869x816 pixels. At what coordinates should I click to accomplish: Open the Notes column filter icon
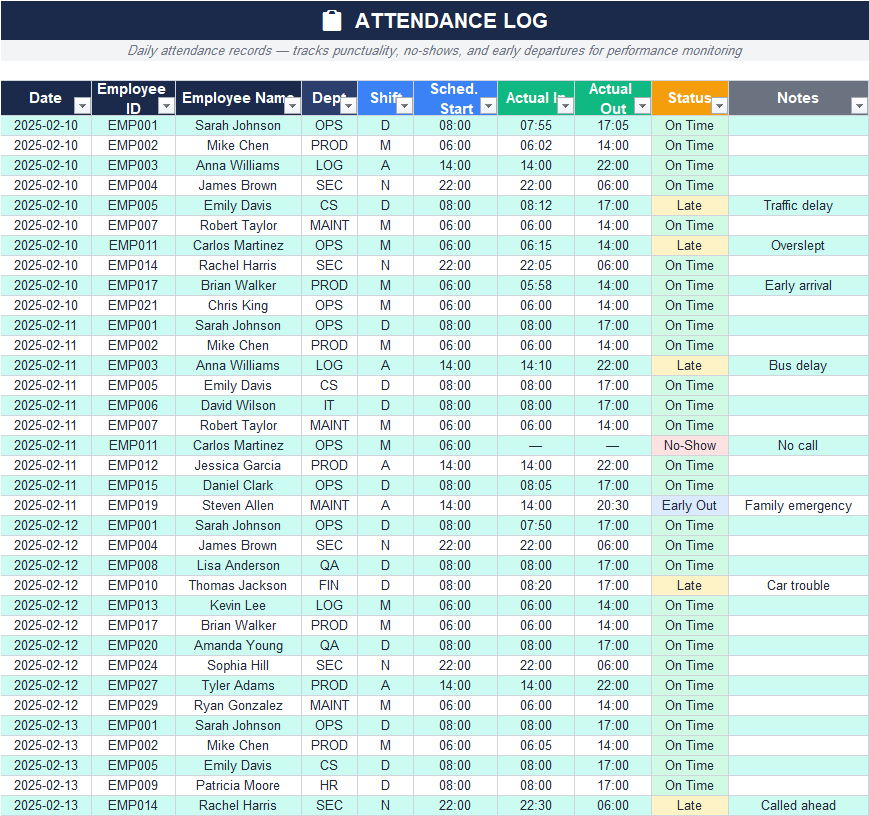point(857,107)
